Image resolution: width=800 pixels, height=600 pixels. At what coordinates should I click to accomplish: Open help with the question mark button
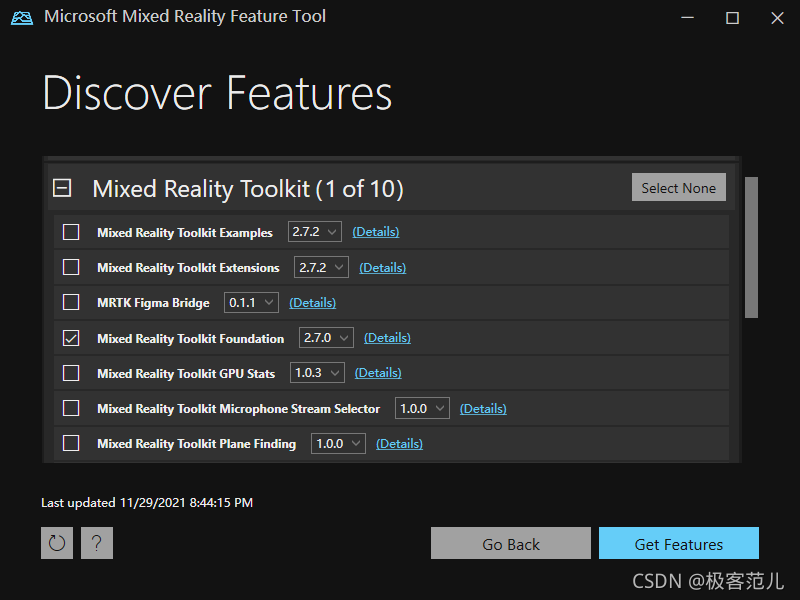96,543
